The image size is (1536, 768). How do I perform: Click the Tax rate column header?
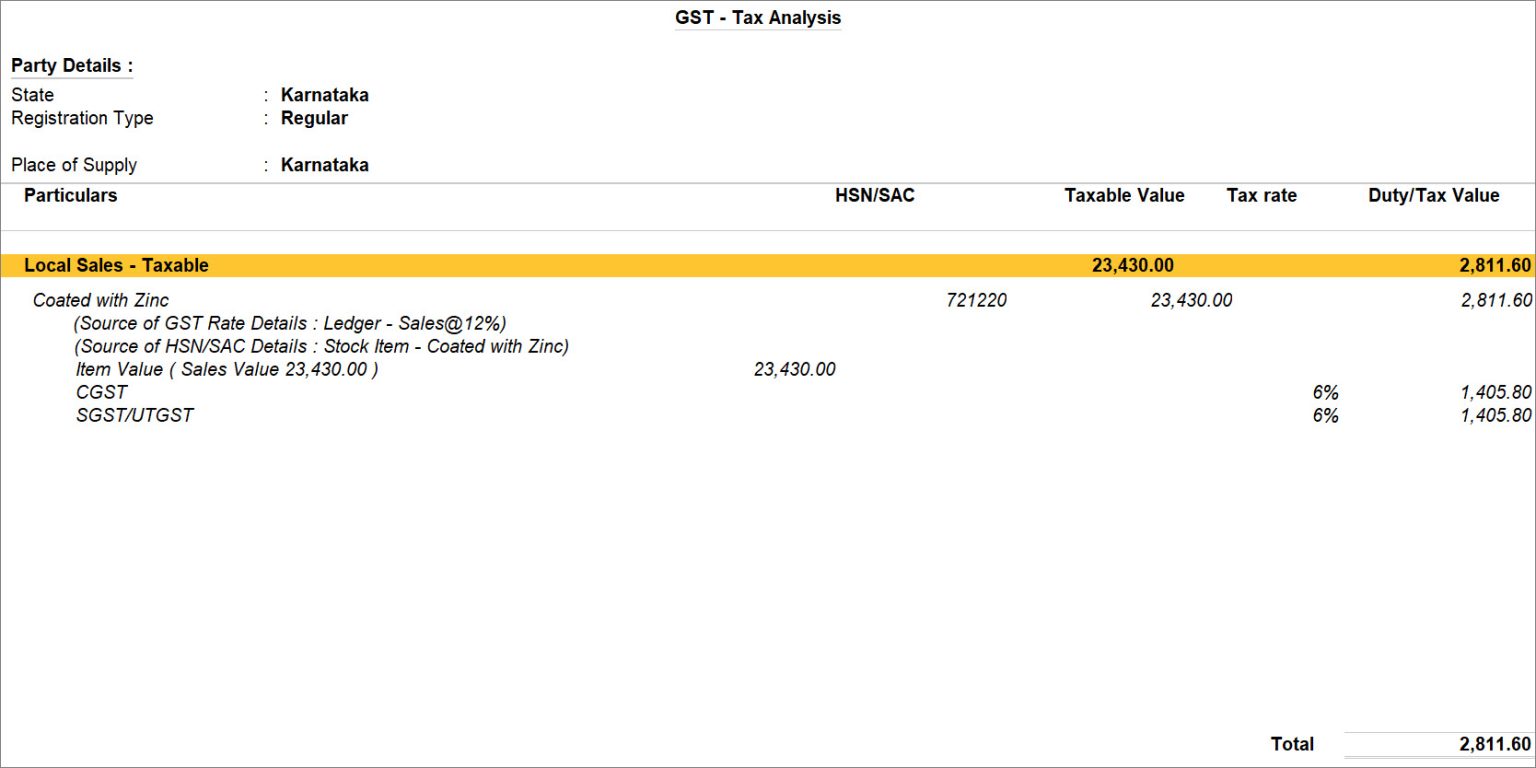click(x=1262, y=195)
